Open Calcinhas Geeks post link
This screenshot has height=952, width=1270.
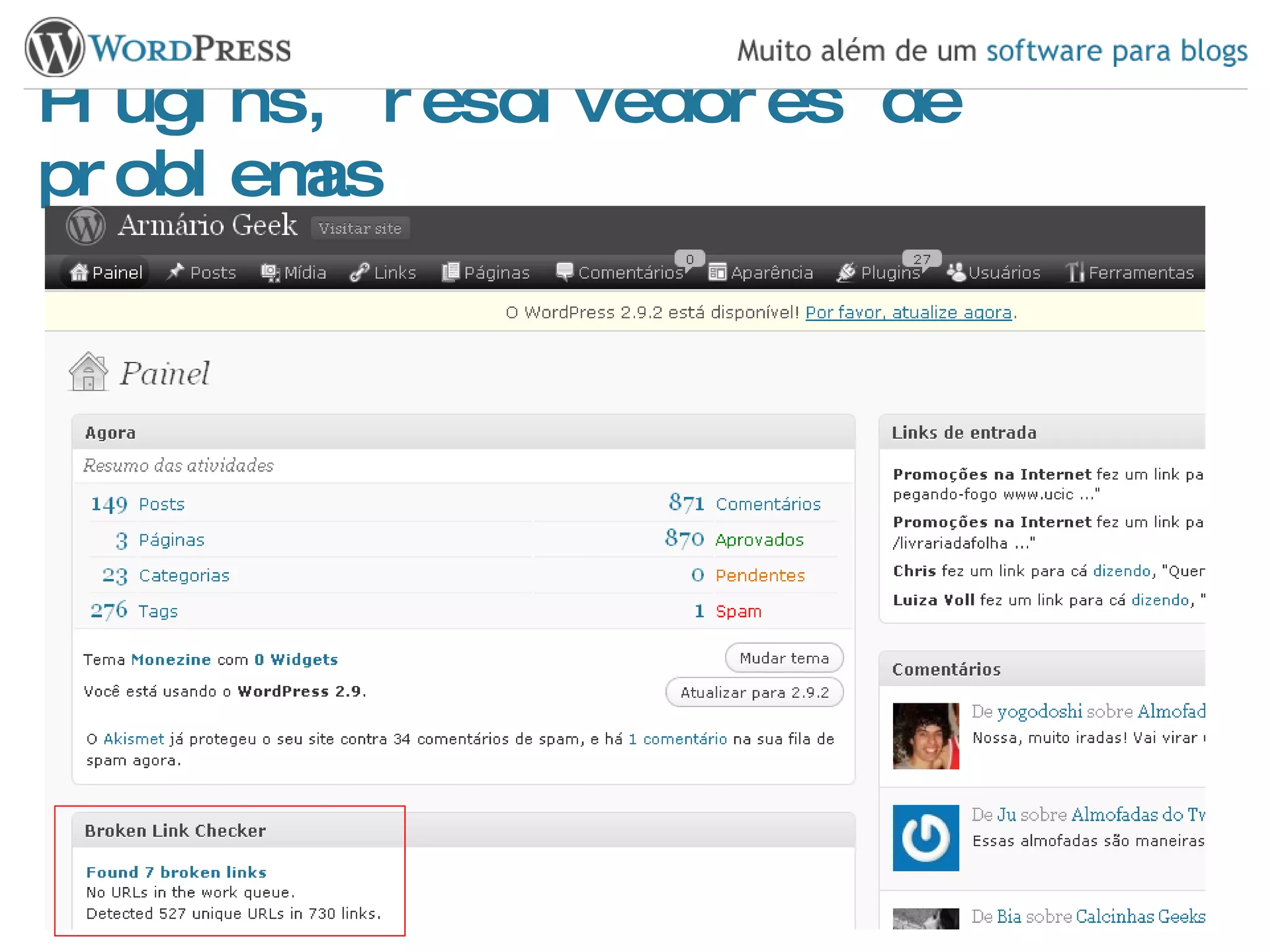point(1140,917)
